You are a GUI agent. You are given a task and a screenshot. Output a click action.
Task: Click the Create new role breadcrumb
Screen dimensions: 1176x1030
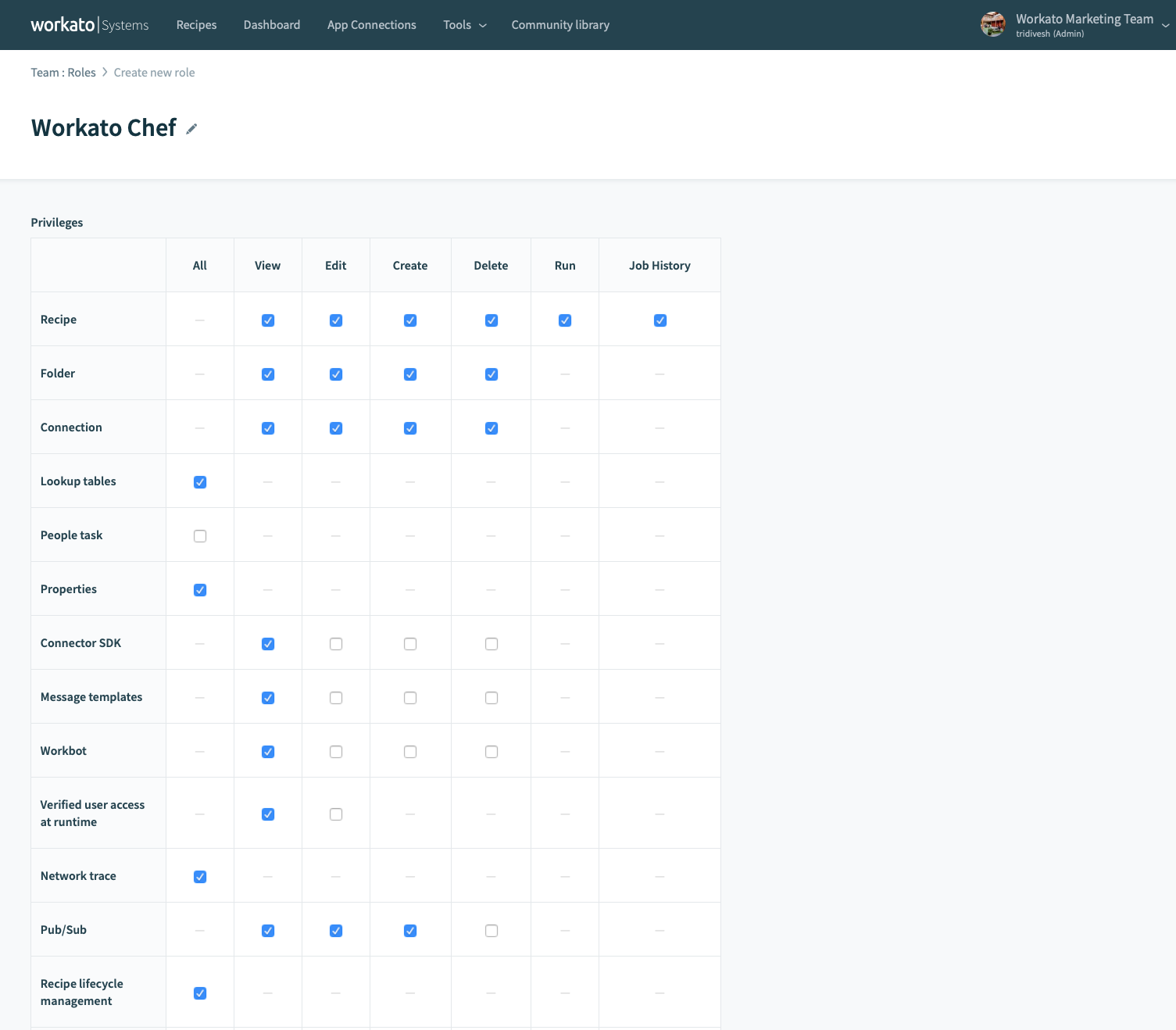[x=155, y=73]
